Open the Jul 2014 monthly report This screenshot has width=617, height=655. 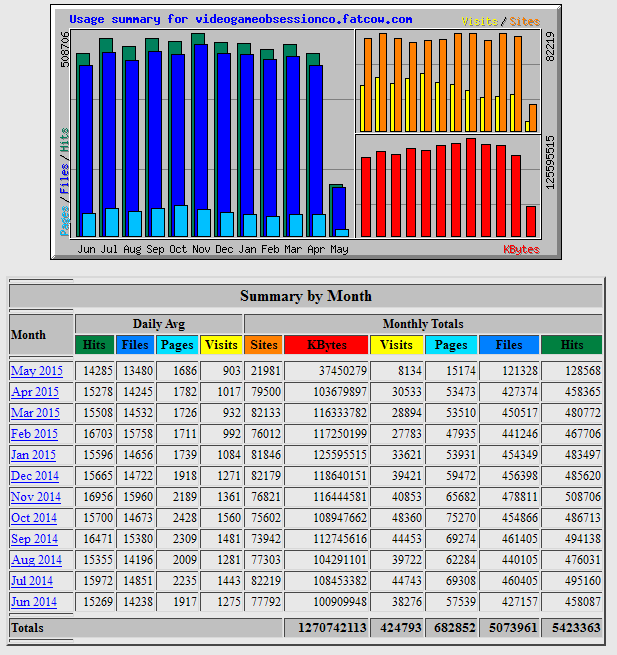click(x=32, y=581)
